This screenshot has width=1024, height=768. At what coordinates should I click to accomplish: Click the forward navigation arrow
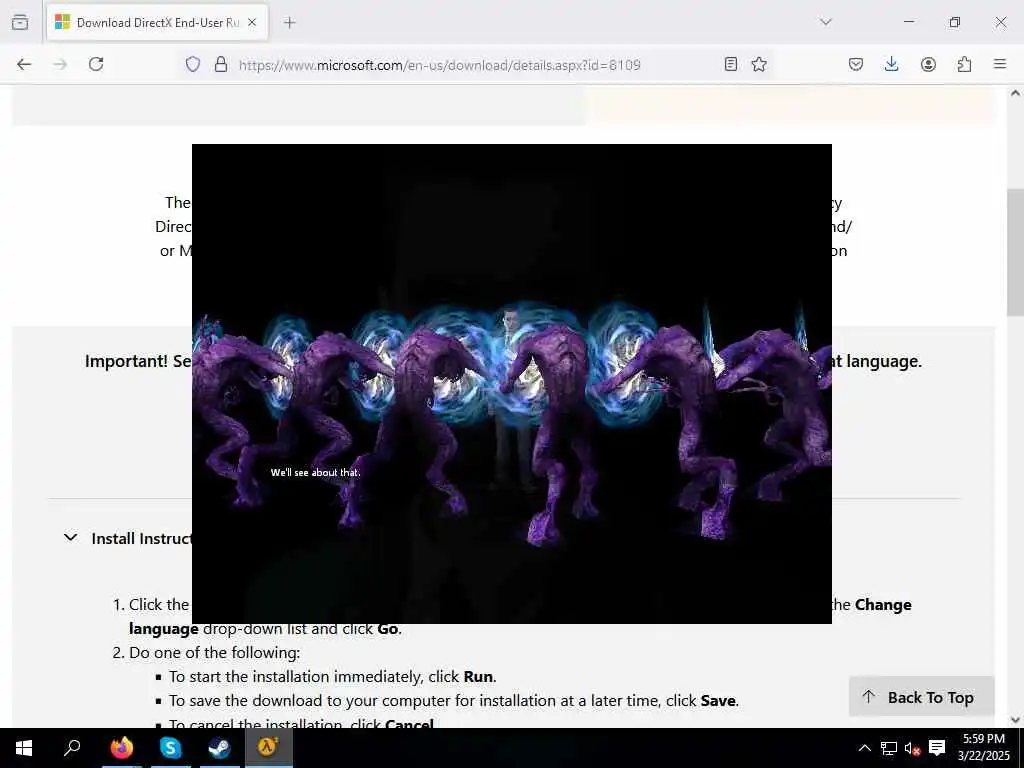tap(60, 64)
